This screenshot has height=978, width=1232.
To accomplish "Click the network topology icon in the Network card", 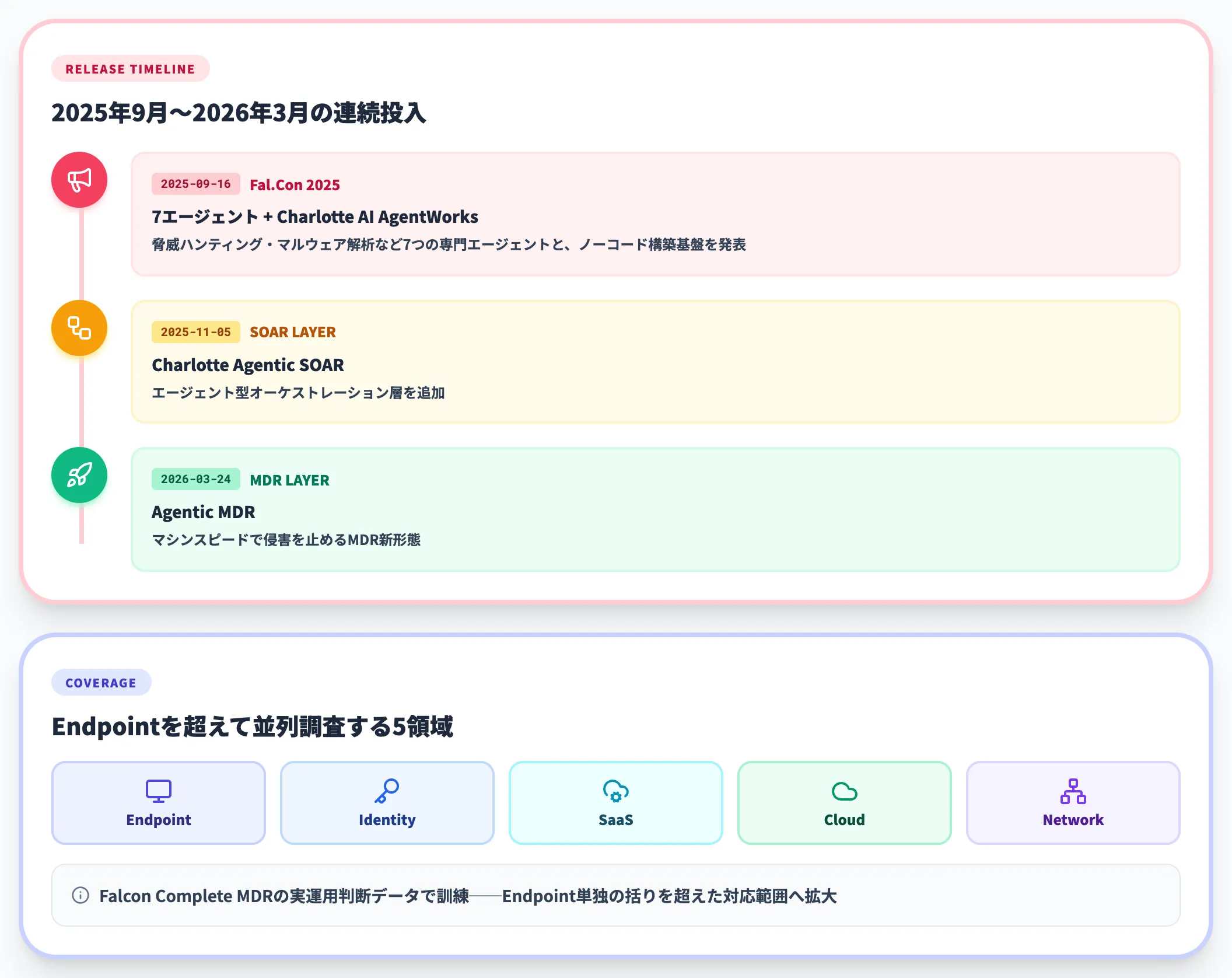I will tap(1073, 791).
